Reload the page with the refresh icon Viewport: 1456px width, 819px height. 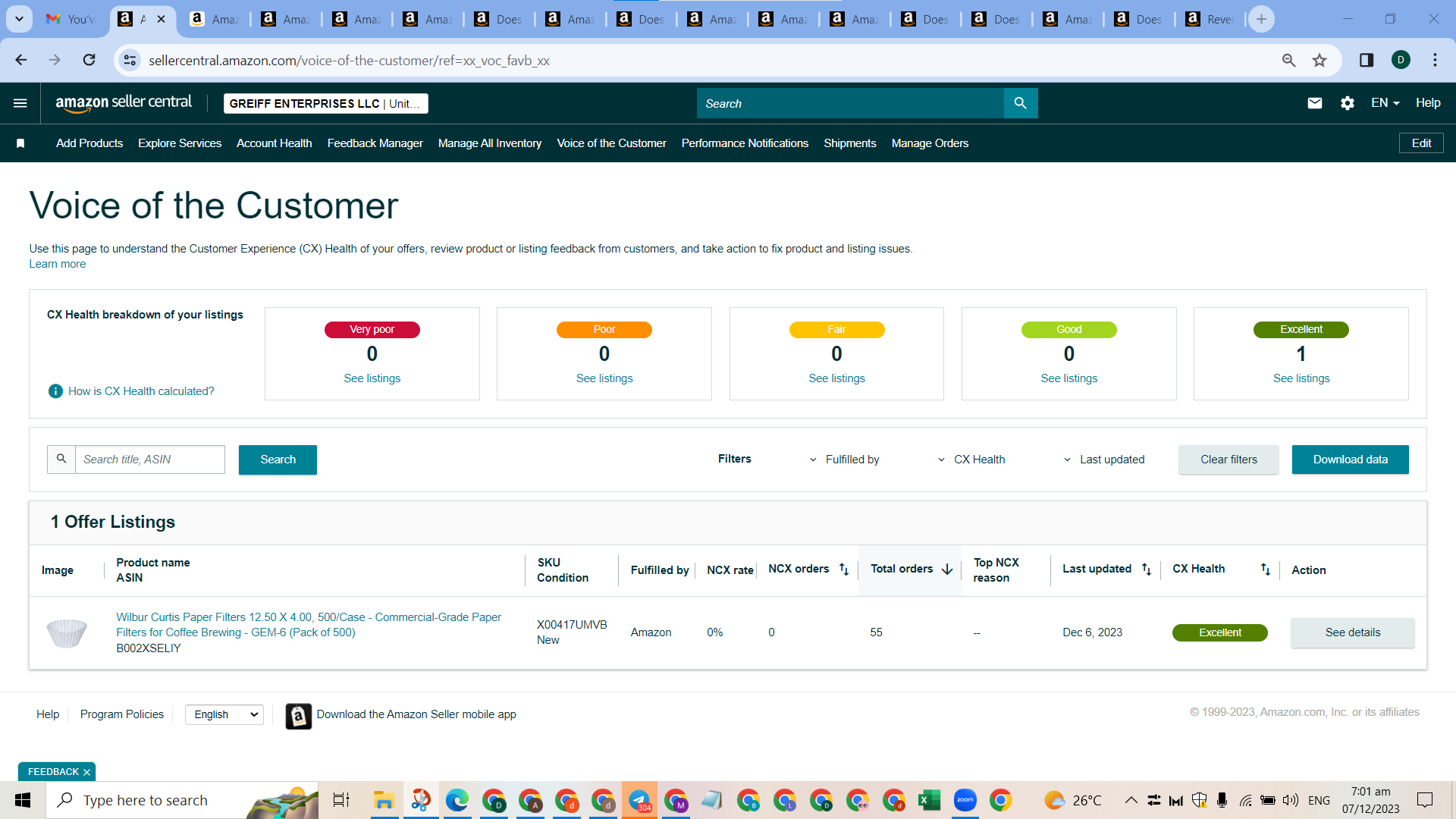[89, 60]
